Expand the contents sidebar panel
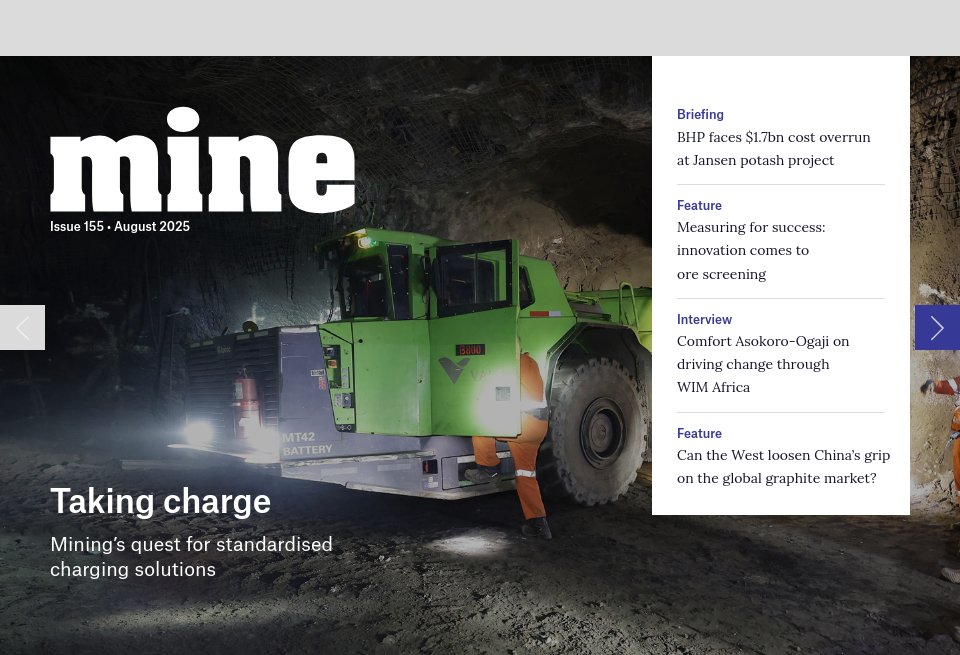 click(780, 285)
